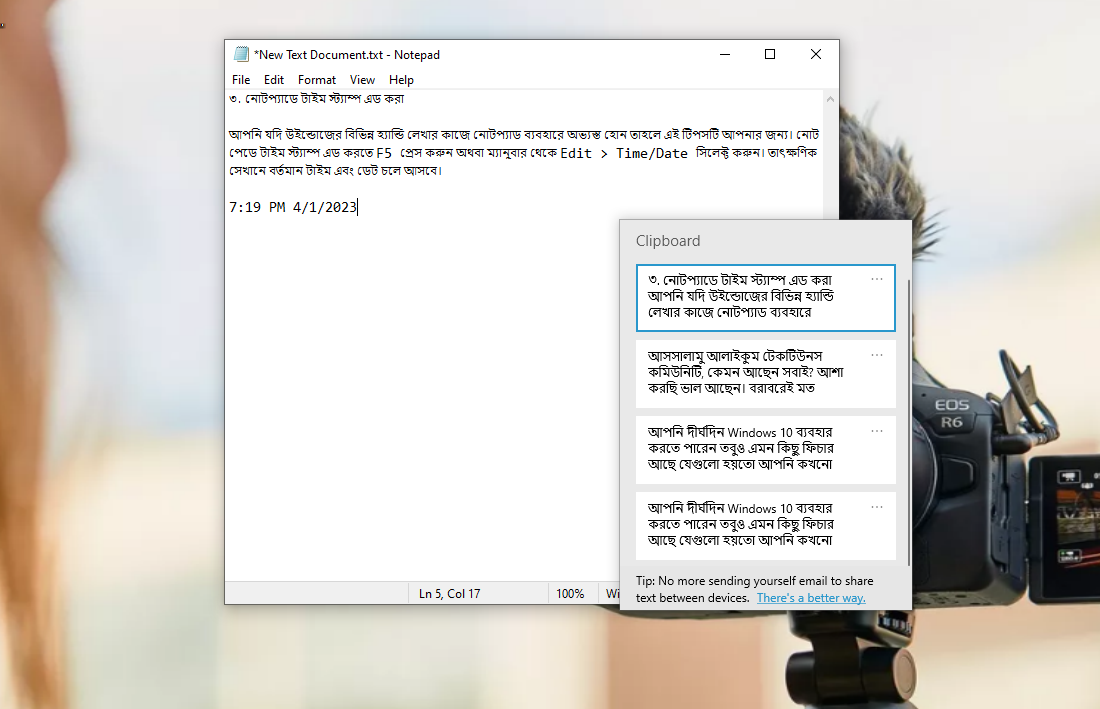
Task: Paste the fourth clipboard entry about Windows 10
Action: [x=765, y=526]
